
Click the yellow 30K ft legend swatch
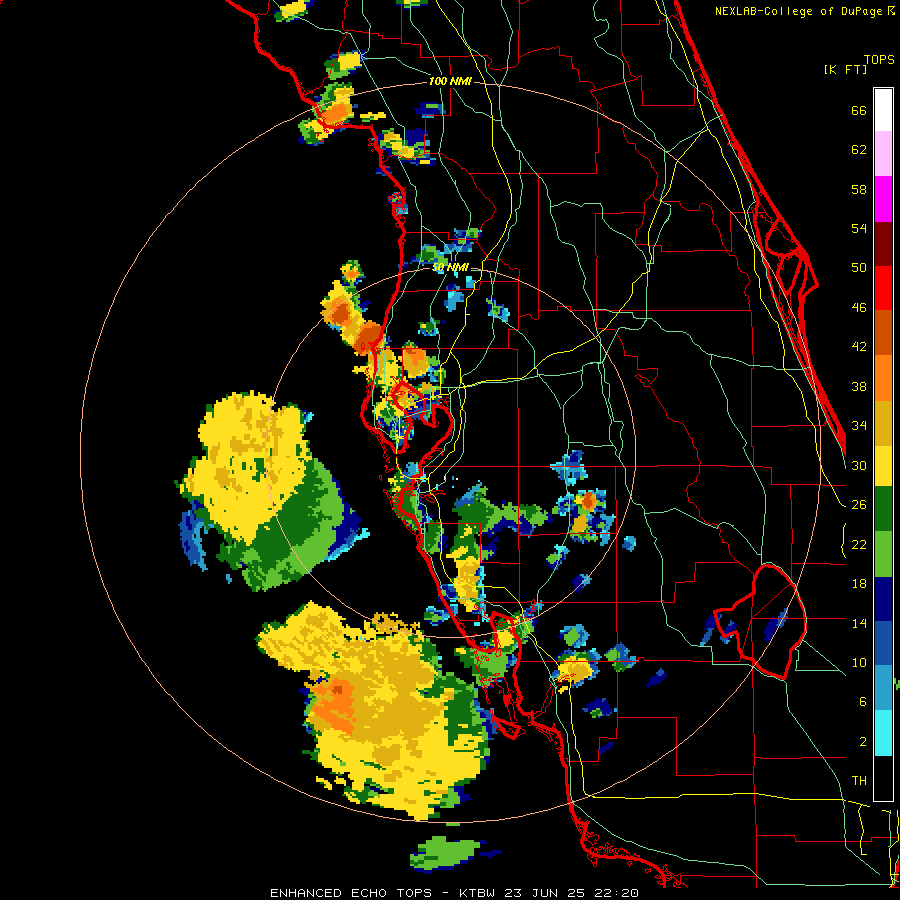coord(883,466)
